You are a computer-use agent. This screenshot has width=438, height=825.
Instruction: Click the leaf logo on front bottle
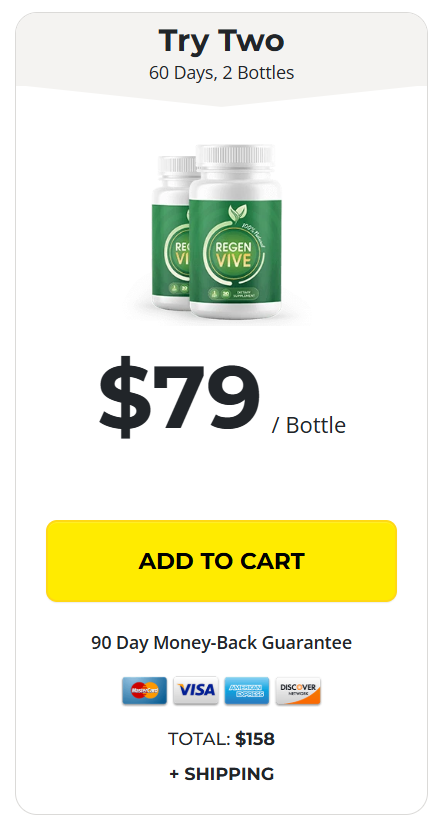235,213
